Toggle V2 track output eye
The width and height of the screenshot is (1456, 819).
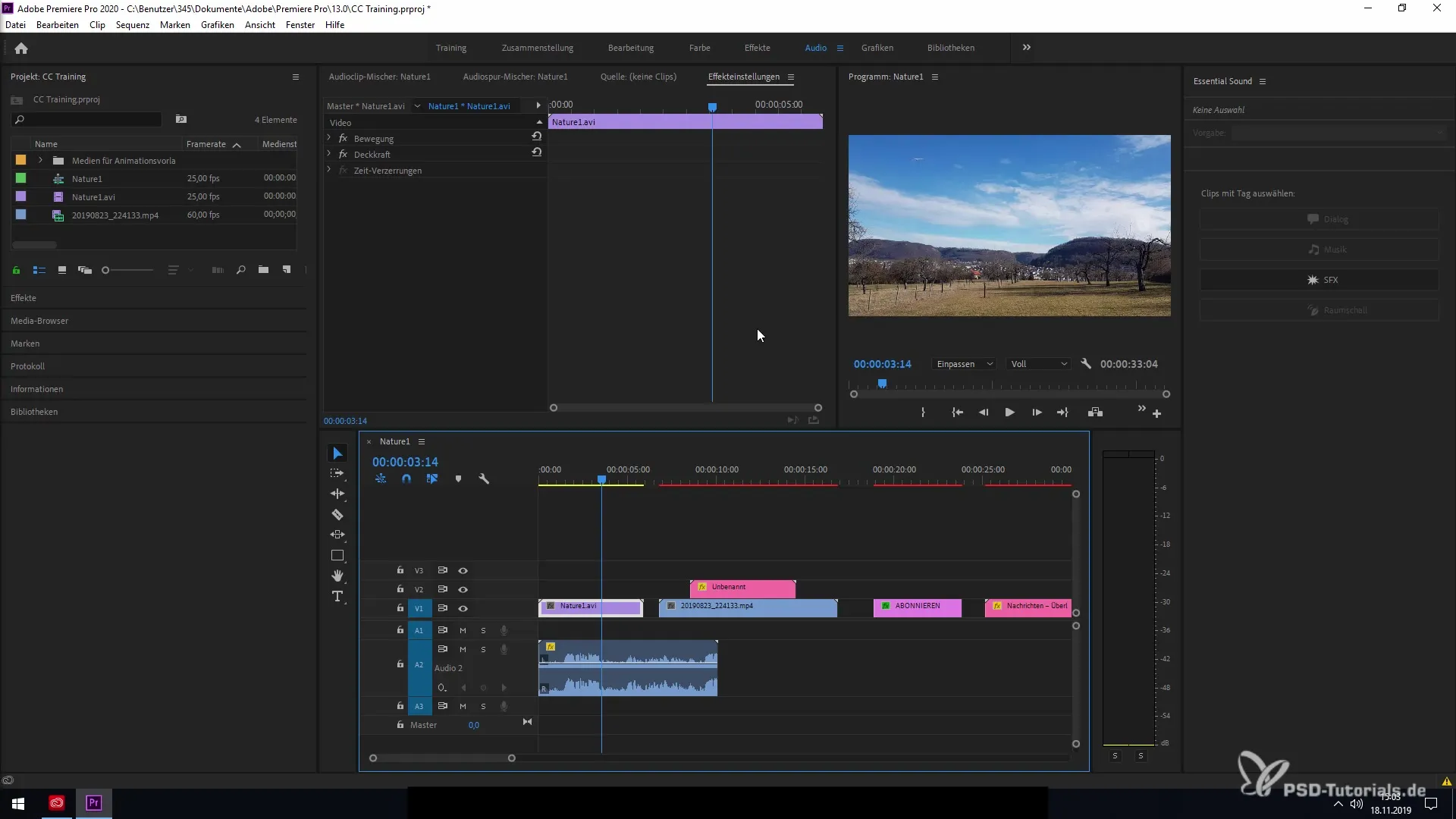click(x=463, y=589)
